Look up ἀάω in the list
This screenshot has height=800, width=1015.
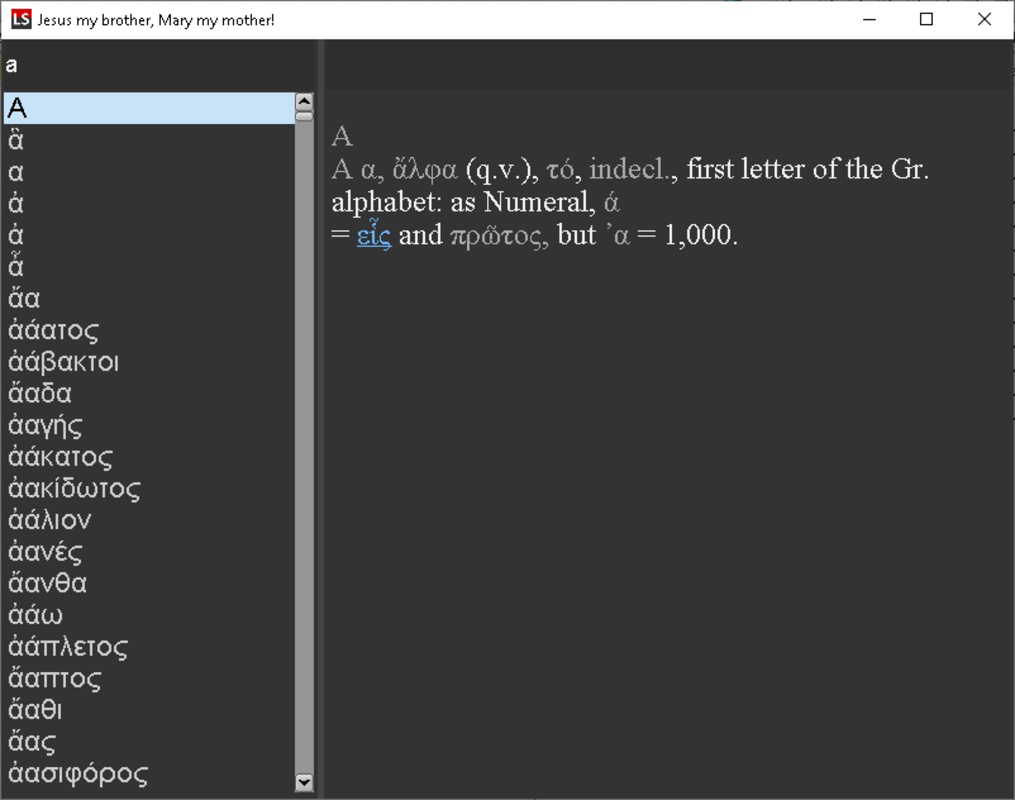point(149,616)
